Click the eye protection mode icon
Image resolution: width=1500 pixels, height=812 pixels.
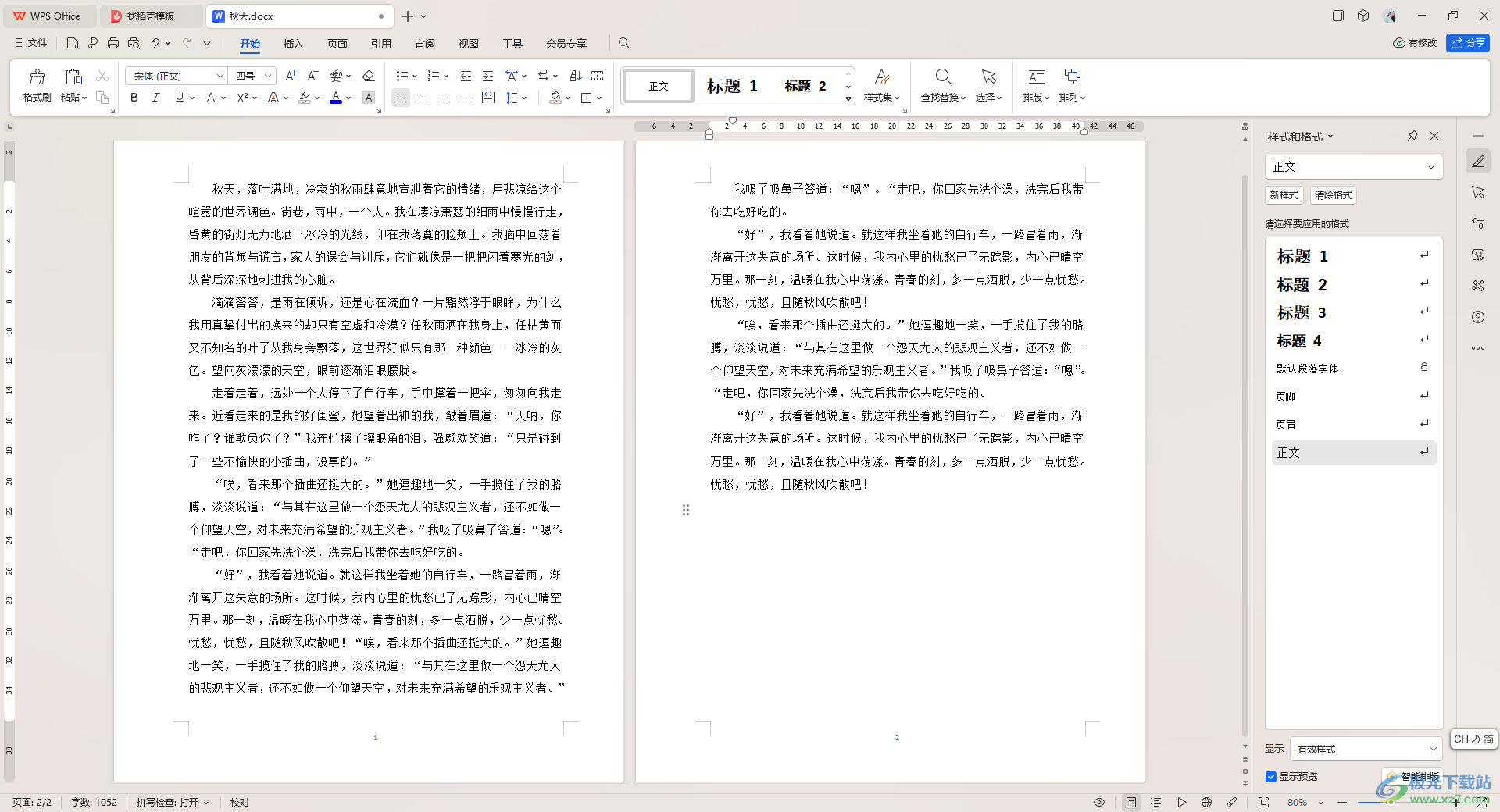tap(1099, 802)
